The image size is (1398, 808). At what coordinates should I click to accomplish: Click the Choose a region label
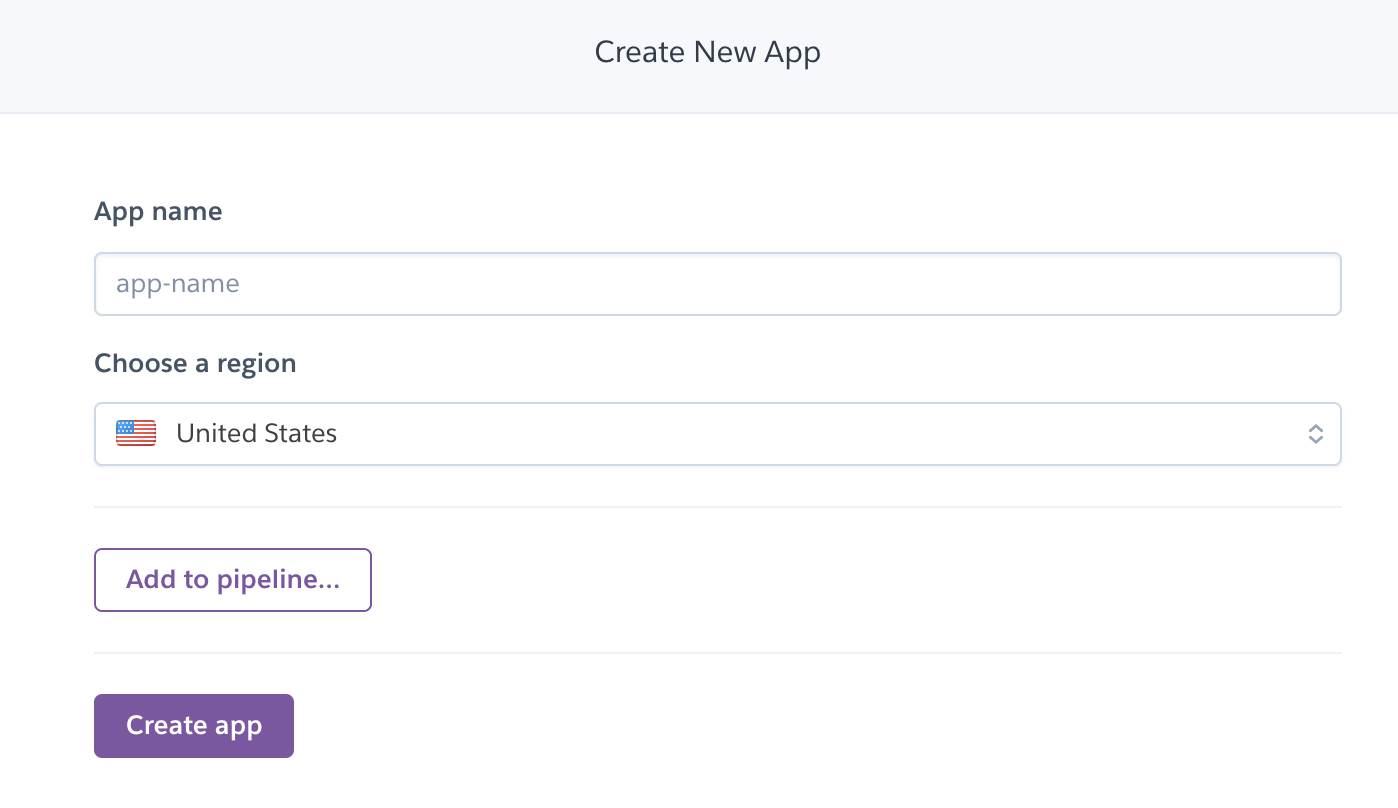click(x=195, y=363)
